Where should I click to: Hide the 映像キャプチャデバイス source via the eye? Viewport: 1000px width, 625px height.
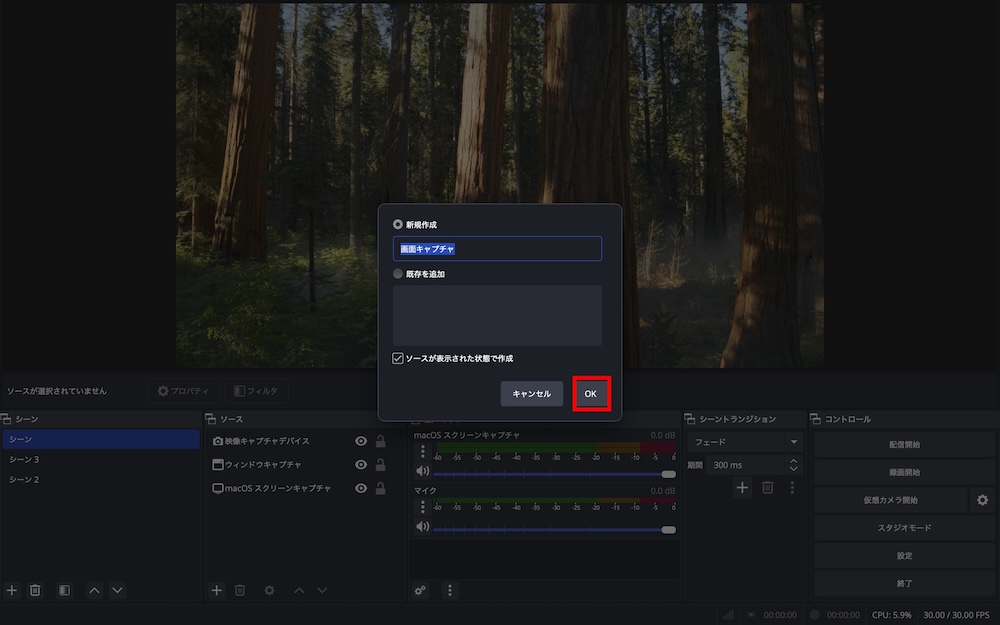(361, 441)
